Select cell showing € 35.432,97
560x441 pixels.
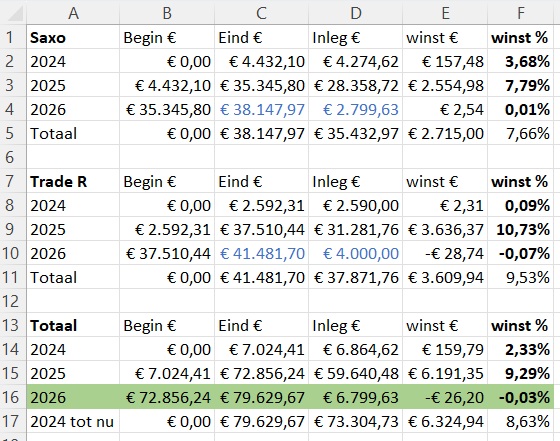[x=355, y=133]
